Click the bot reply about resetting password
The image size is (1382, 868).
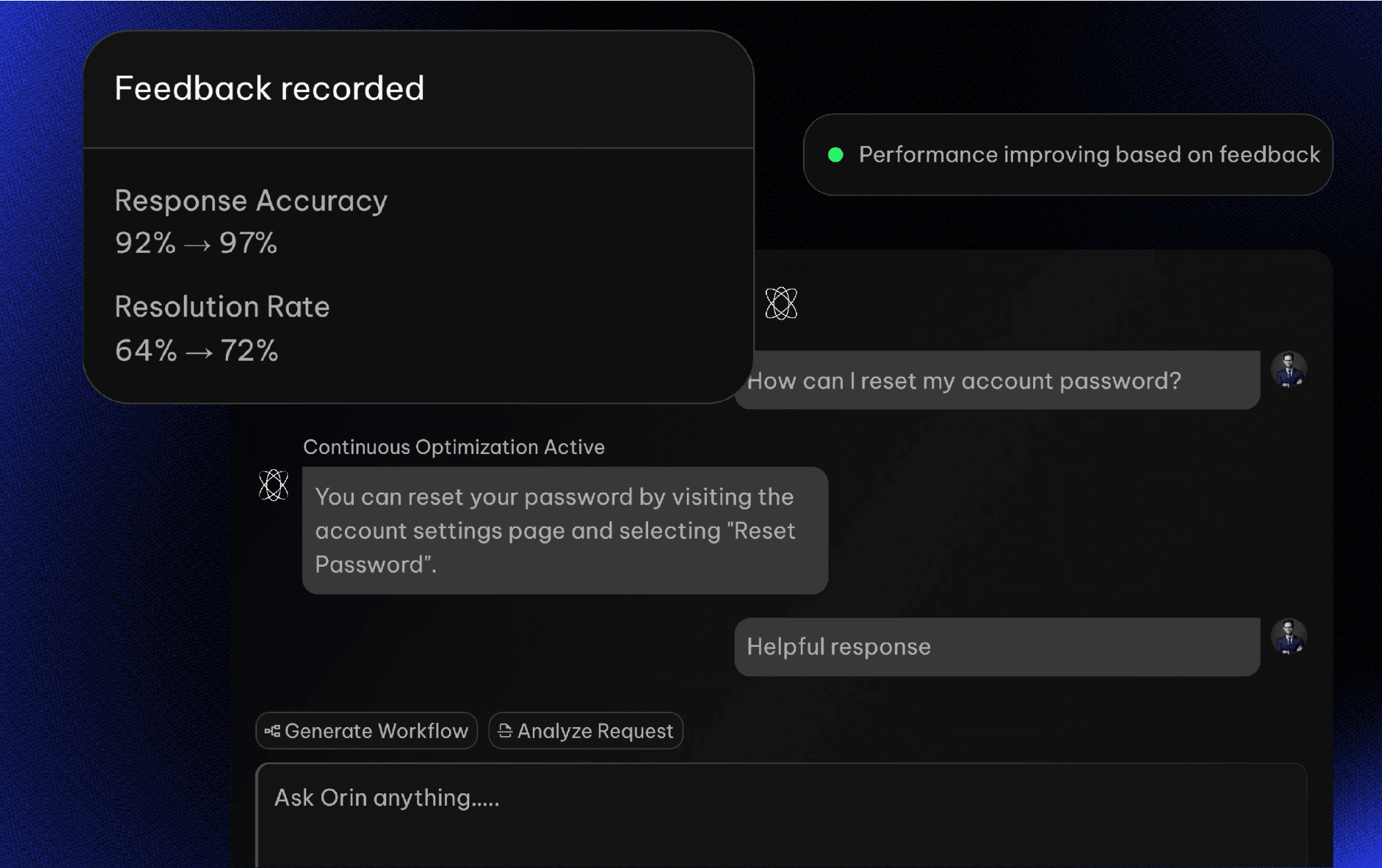click(x=565, y=531)
